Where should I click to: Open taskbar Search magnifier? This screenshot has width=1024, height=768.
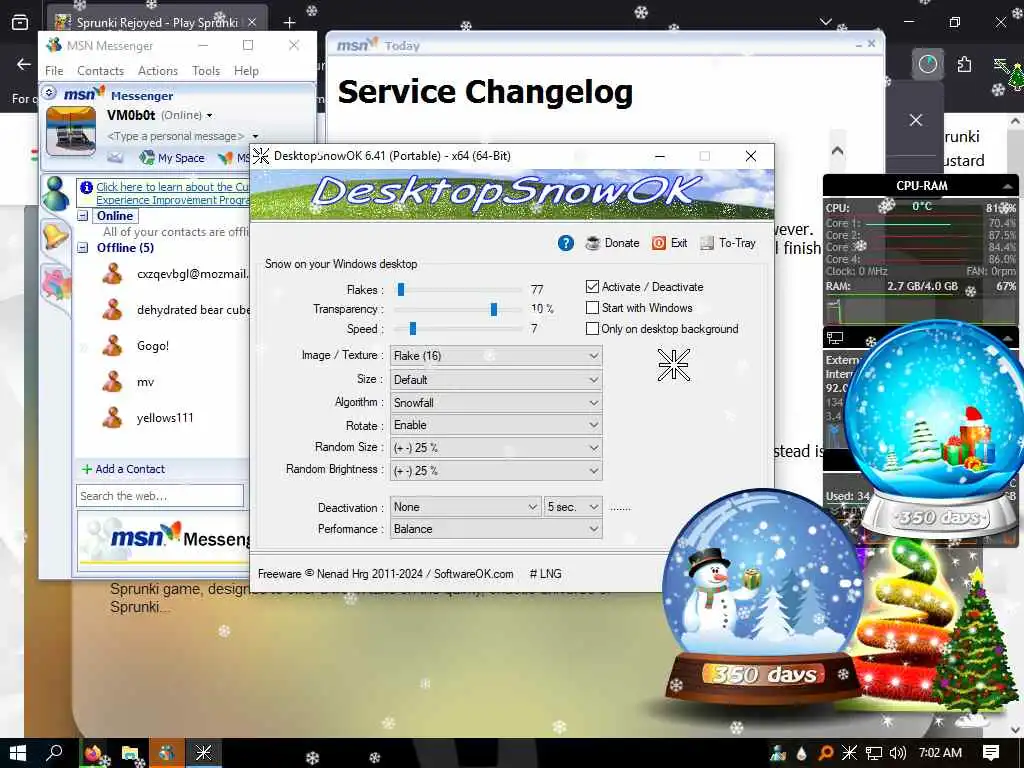(x=55, y=753)
